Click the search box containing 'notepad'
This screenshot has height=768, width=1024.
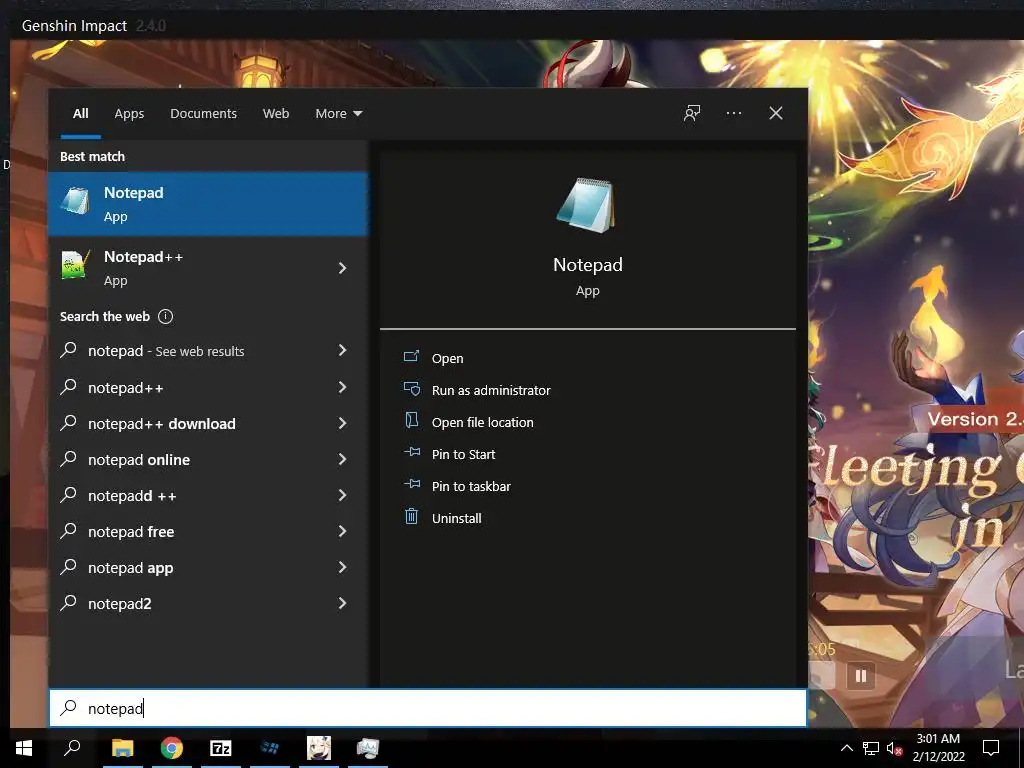(428, 709)
